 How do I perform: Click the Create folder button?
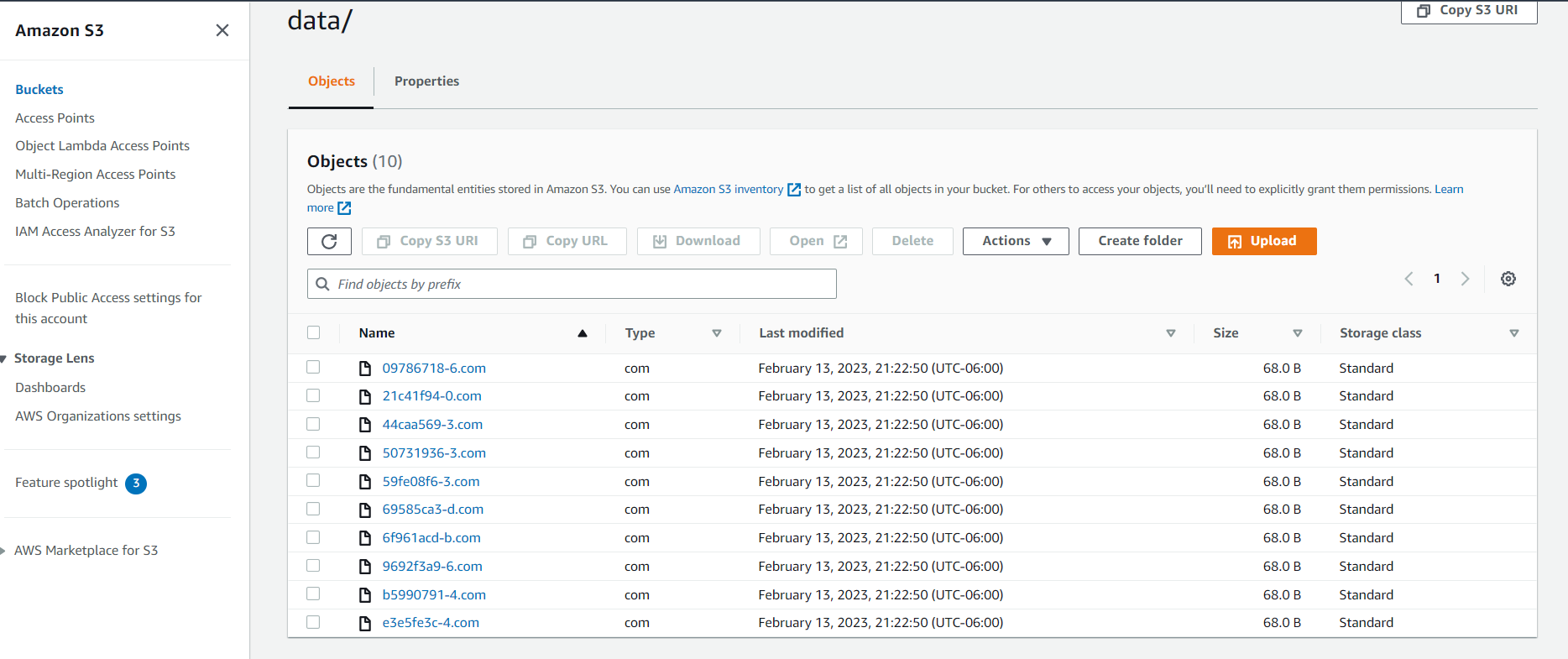[x=1140, y=241]
